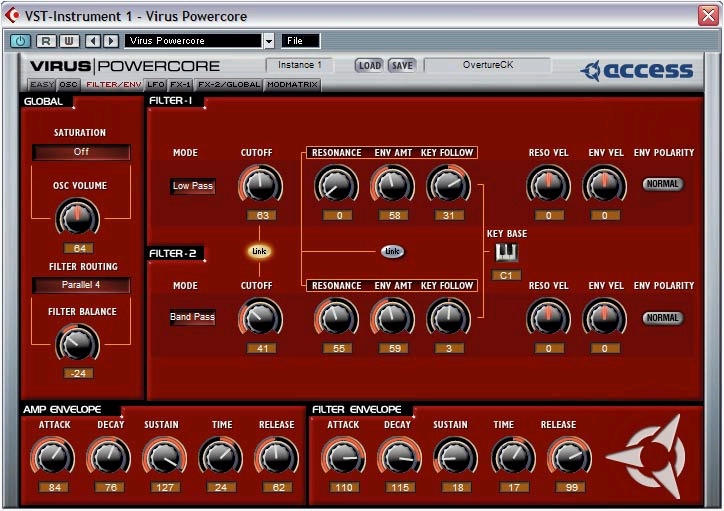This screenshot has height=511, width=724.
Task: Open the Saturation dropdown showing Off
Action: point(81,152)
